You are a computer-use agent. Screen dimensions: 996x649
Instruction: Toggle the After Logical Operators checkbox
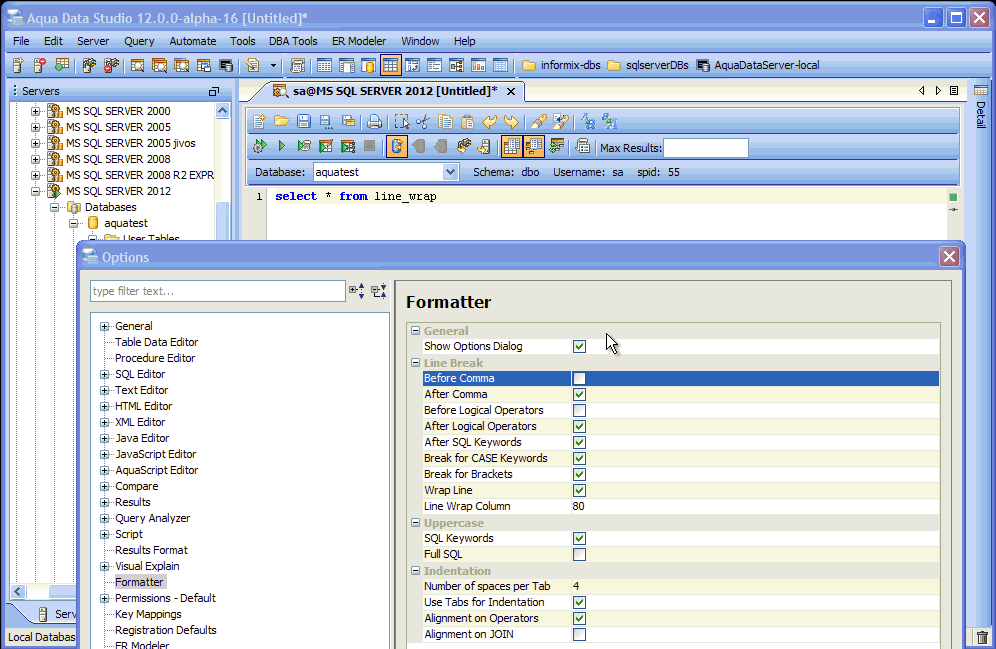click(579, 426)
